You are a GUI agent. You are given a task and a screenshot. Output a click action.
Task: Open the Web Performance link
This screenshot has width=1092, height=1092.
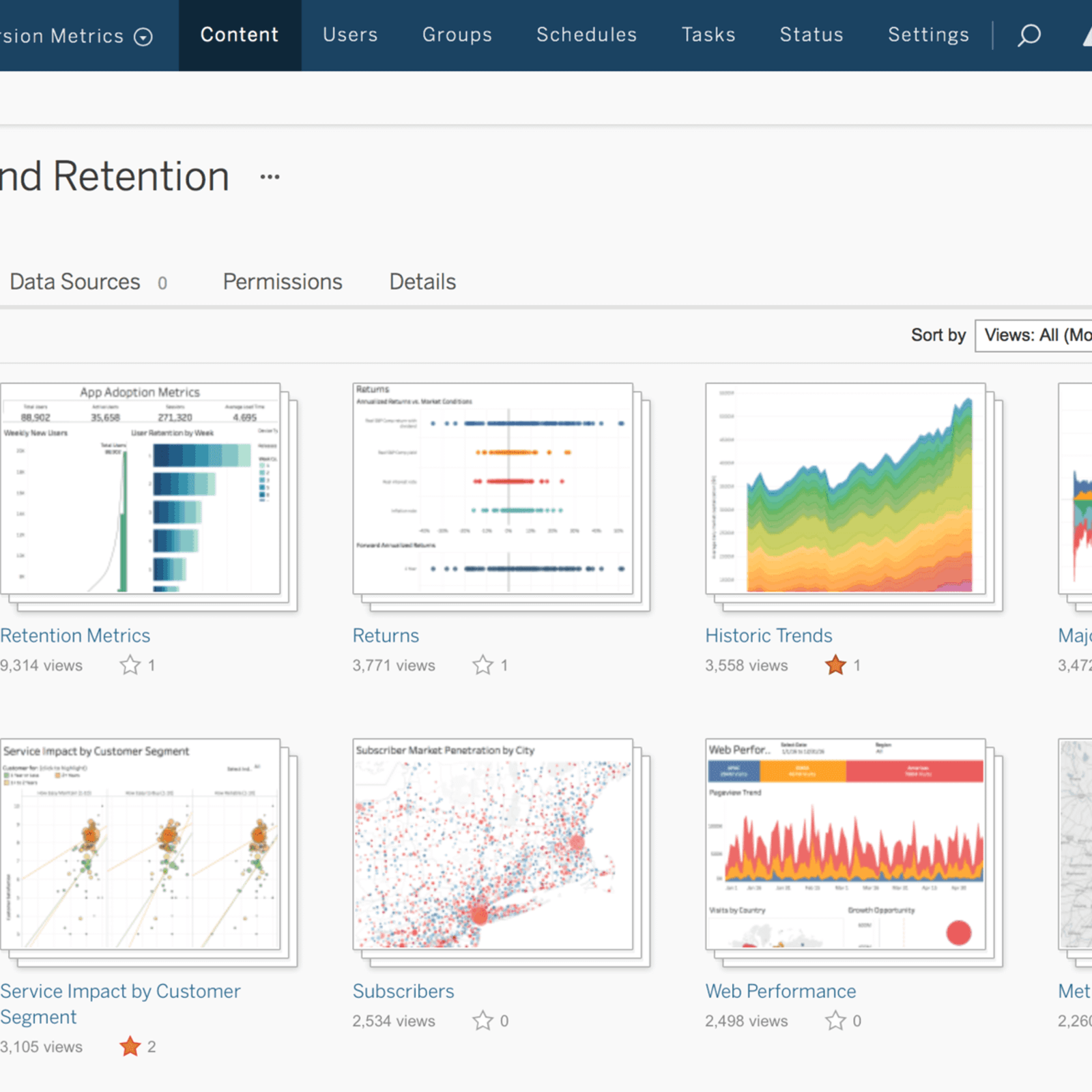click(780, 991)
